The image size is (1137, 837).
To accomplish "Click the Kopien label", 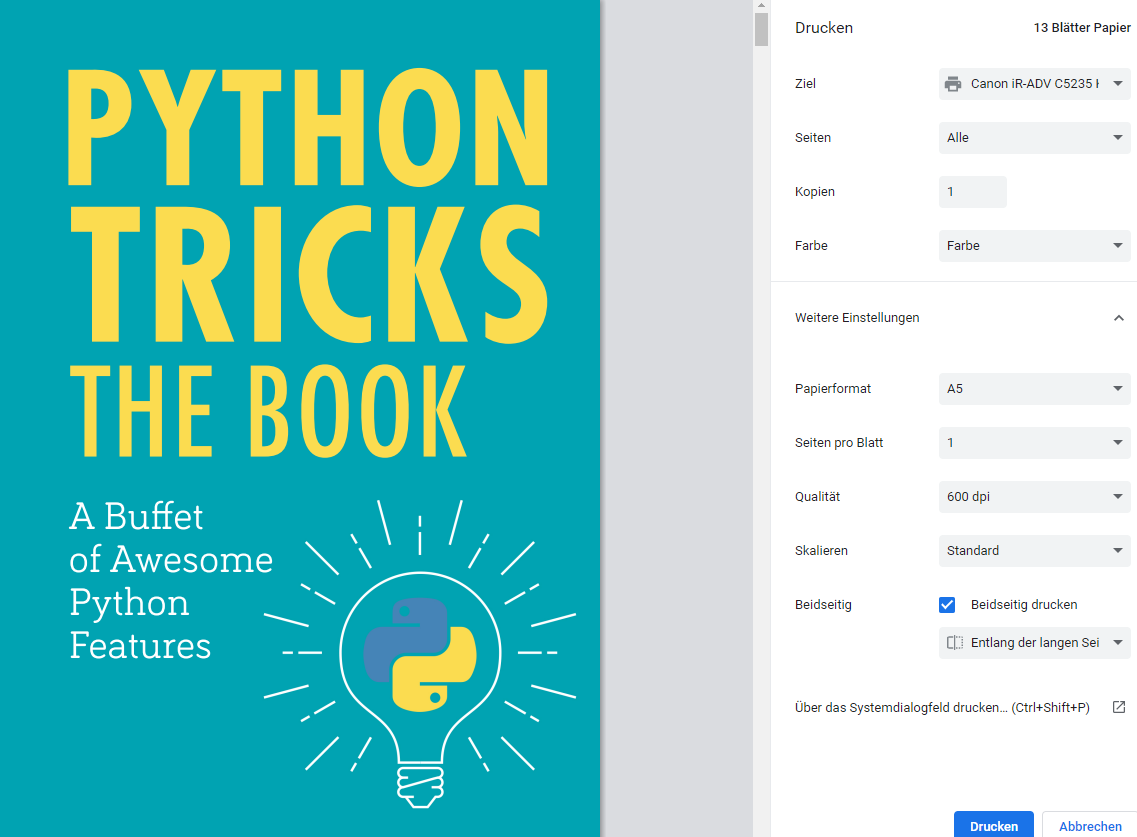I will tap(814, 191).
